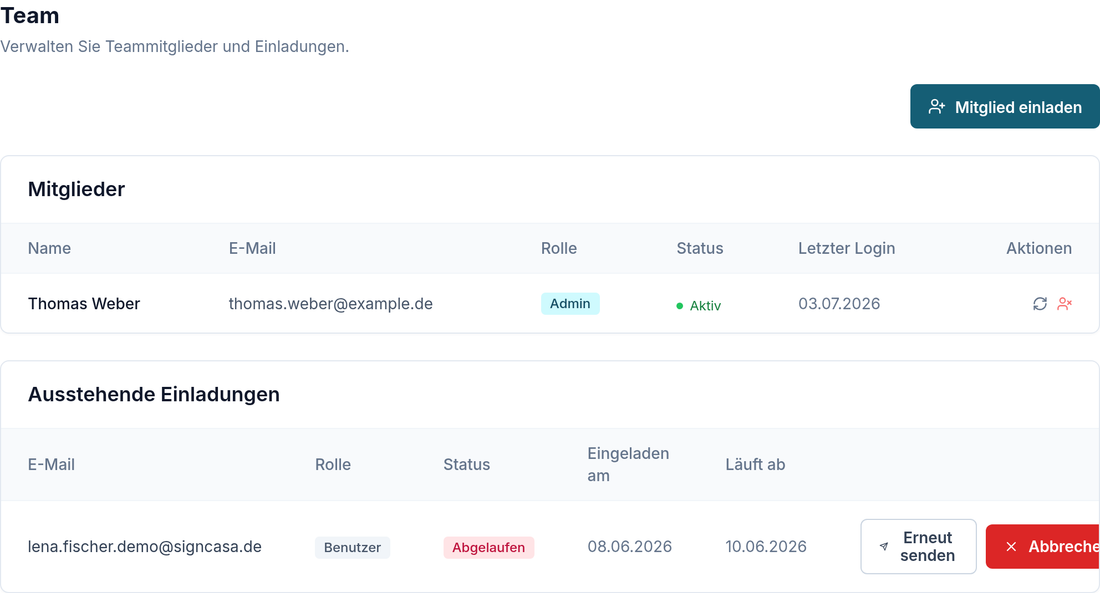Select the Admin role badge
The image size is (1100, 593).
(x=570, y=304)
